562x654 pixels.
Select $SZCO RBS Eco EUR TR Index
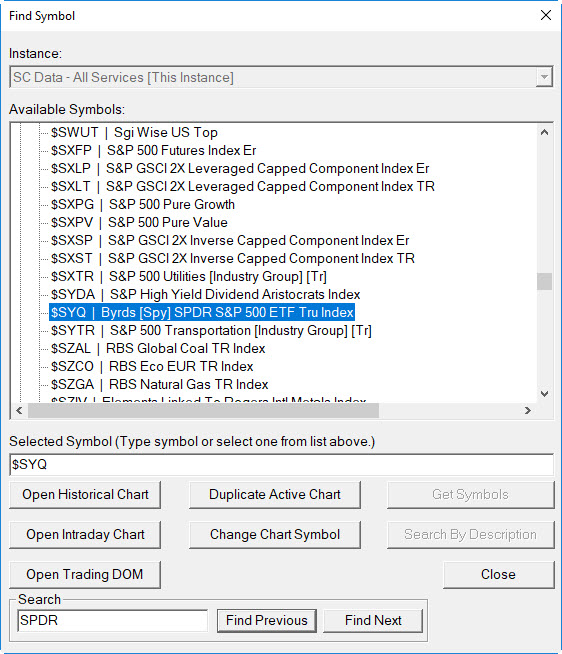click(152, 366)
